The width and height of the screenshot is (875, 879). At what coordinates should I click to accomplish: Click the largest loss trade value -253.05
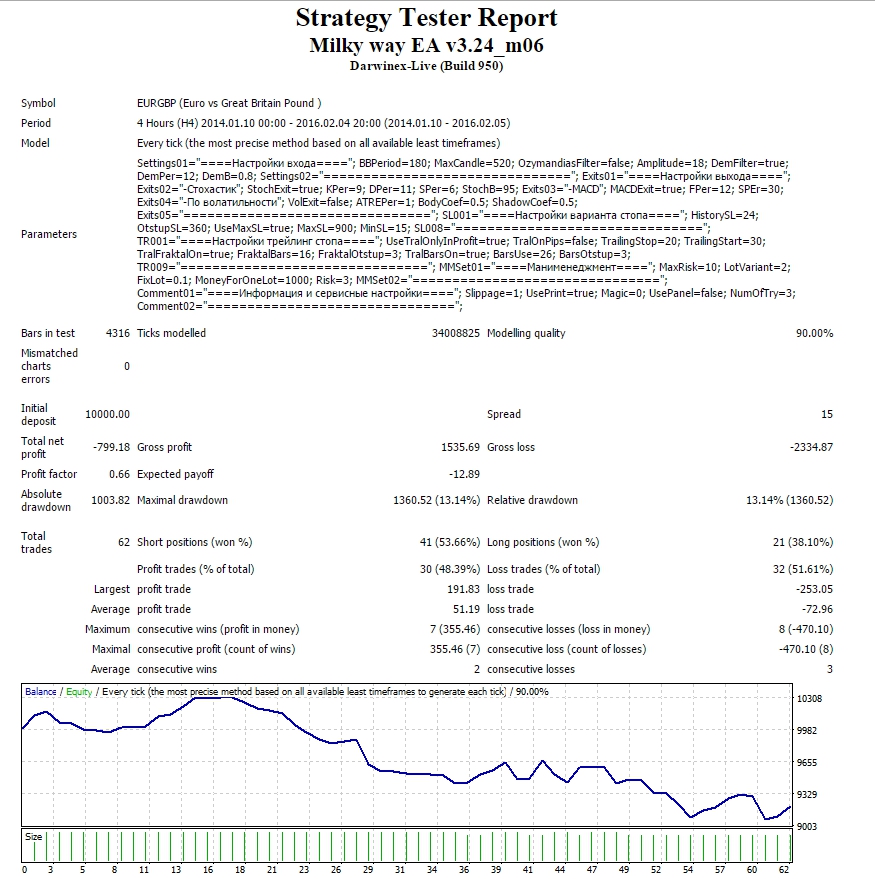814,589
